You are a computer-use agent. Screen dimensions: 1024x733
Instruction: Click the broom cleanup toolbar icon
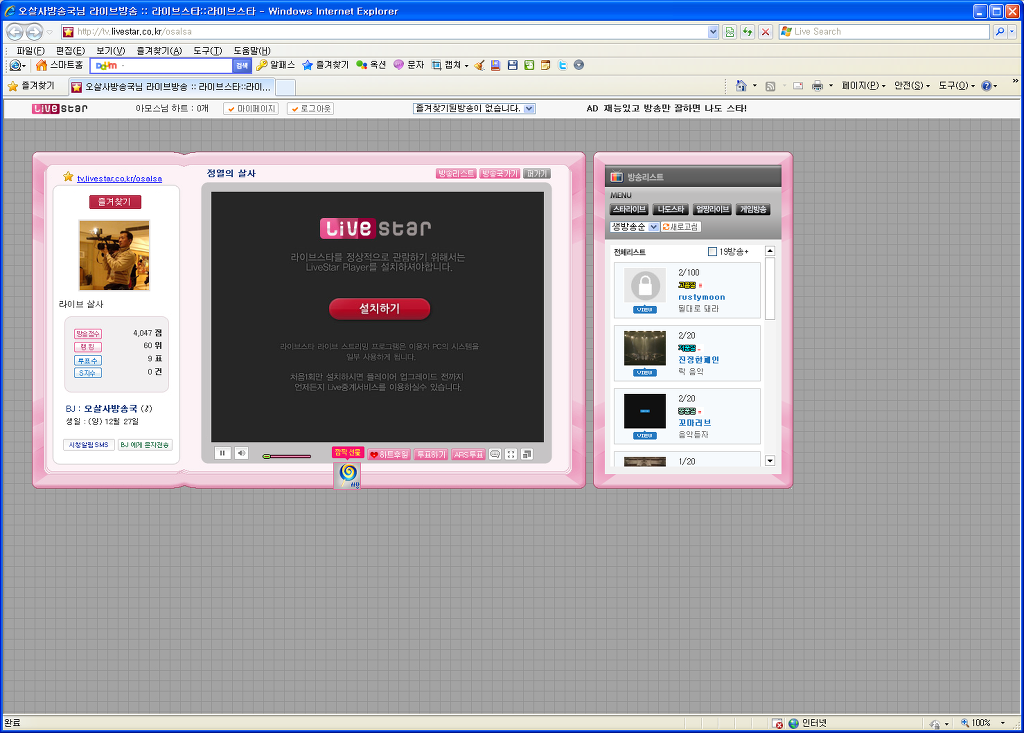tap(479, 65)
